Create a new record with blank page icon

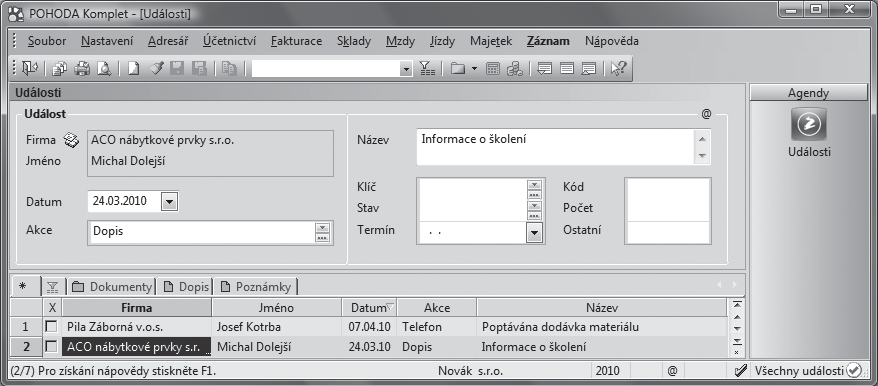click(132, 68)
